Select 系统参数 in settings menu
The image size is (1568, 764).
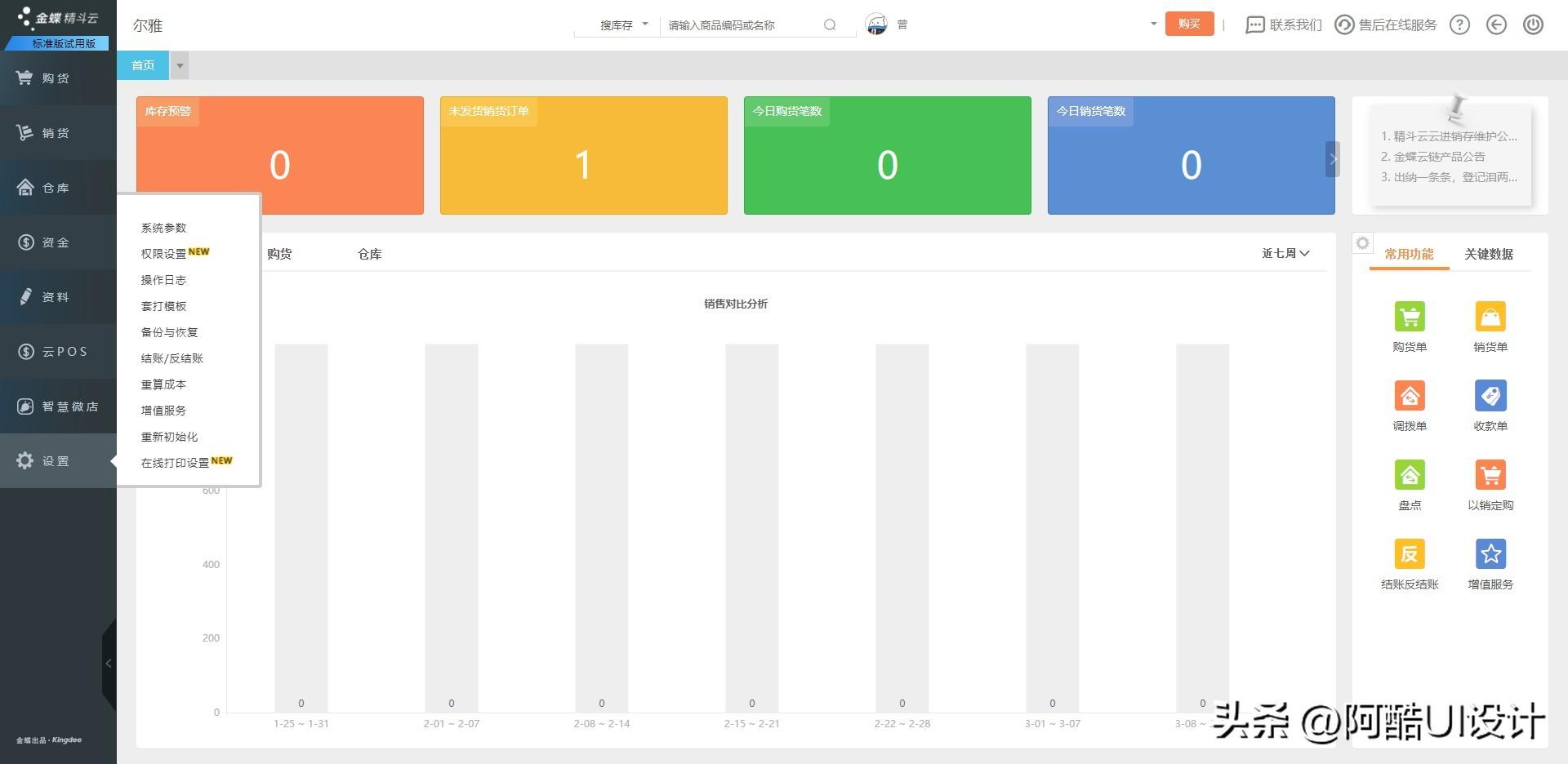pos(163,228)
